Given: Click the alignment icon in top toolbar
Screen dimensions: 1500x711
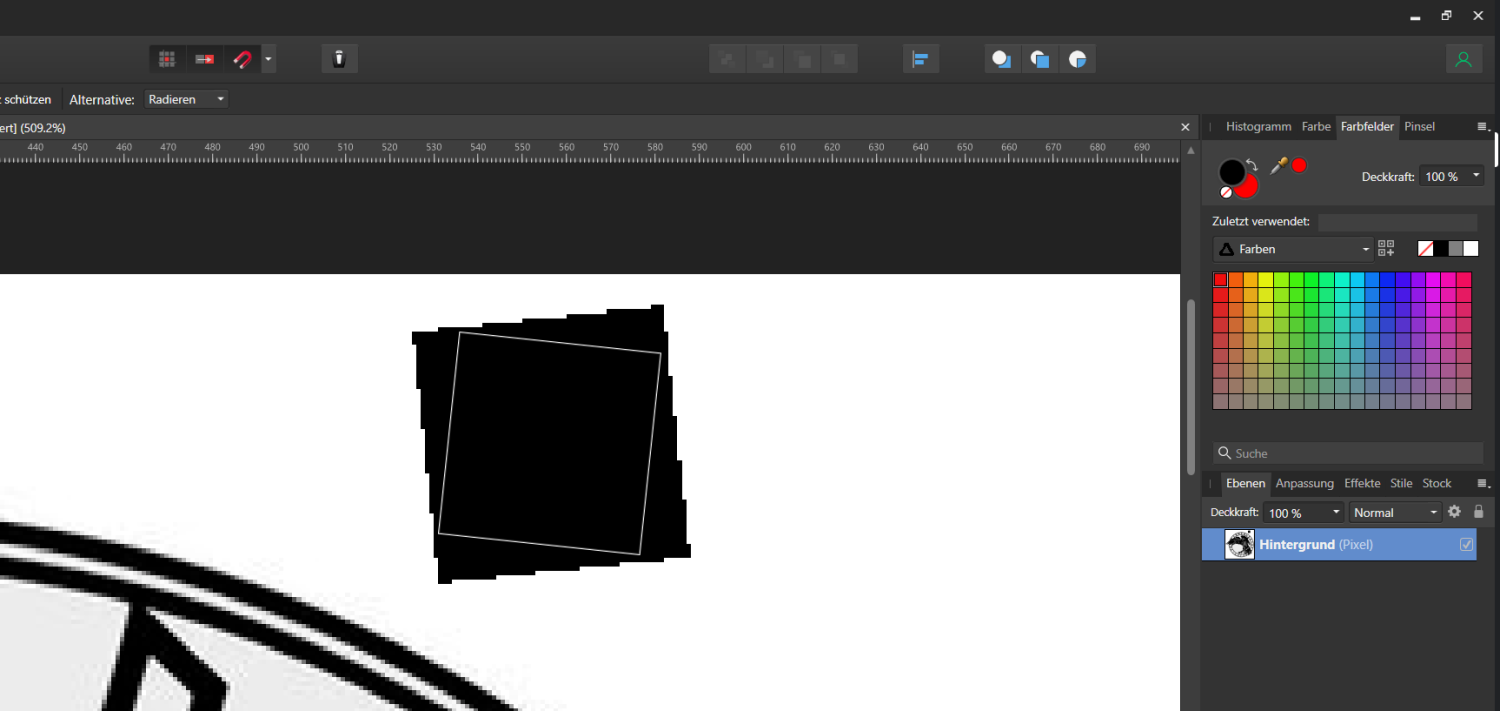Looking at the screenshot, I should tap(920, 59).
